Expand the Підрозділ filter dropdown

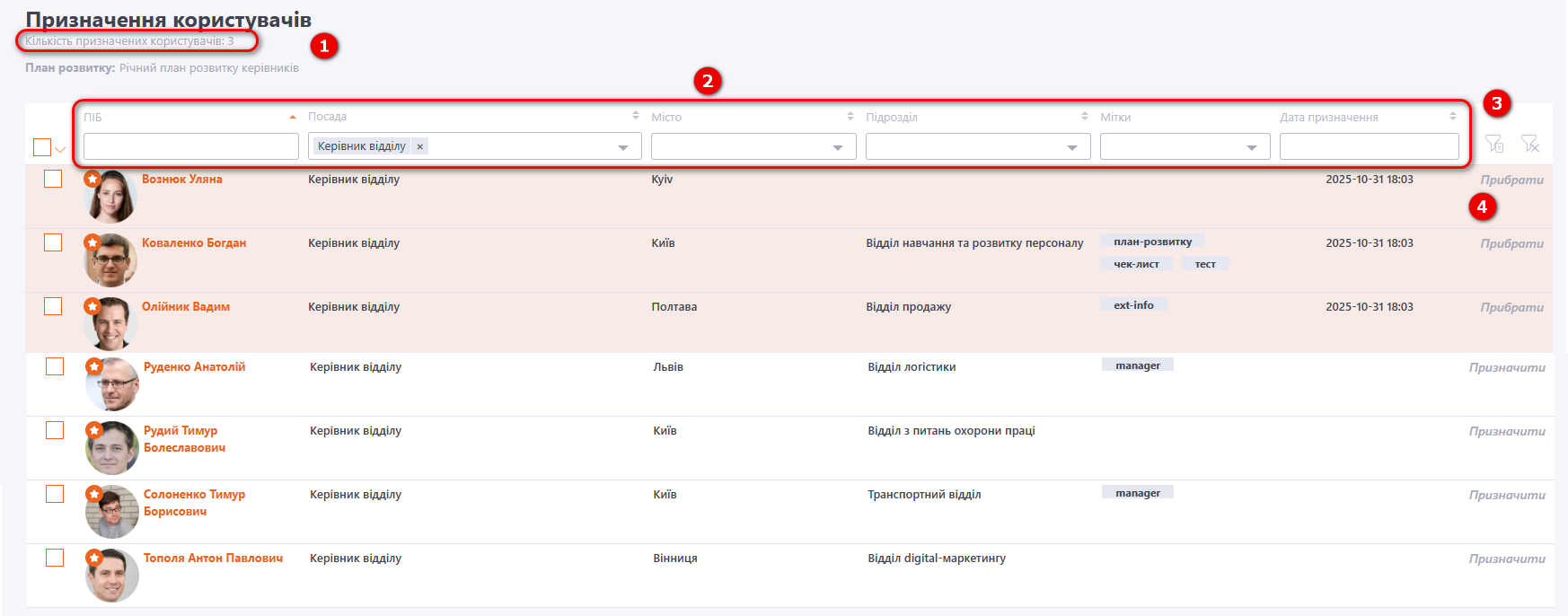1071,147
